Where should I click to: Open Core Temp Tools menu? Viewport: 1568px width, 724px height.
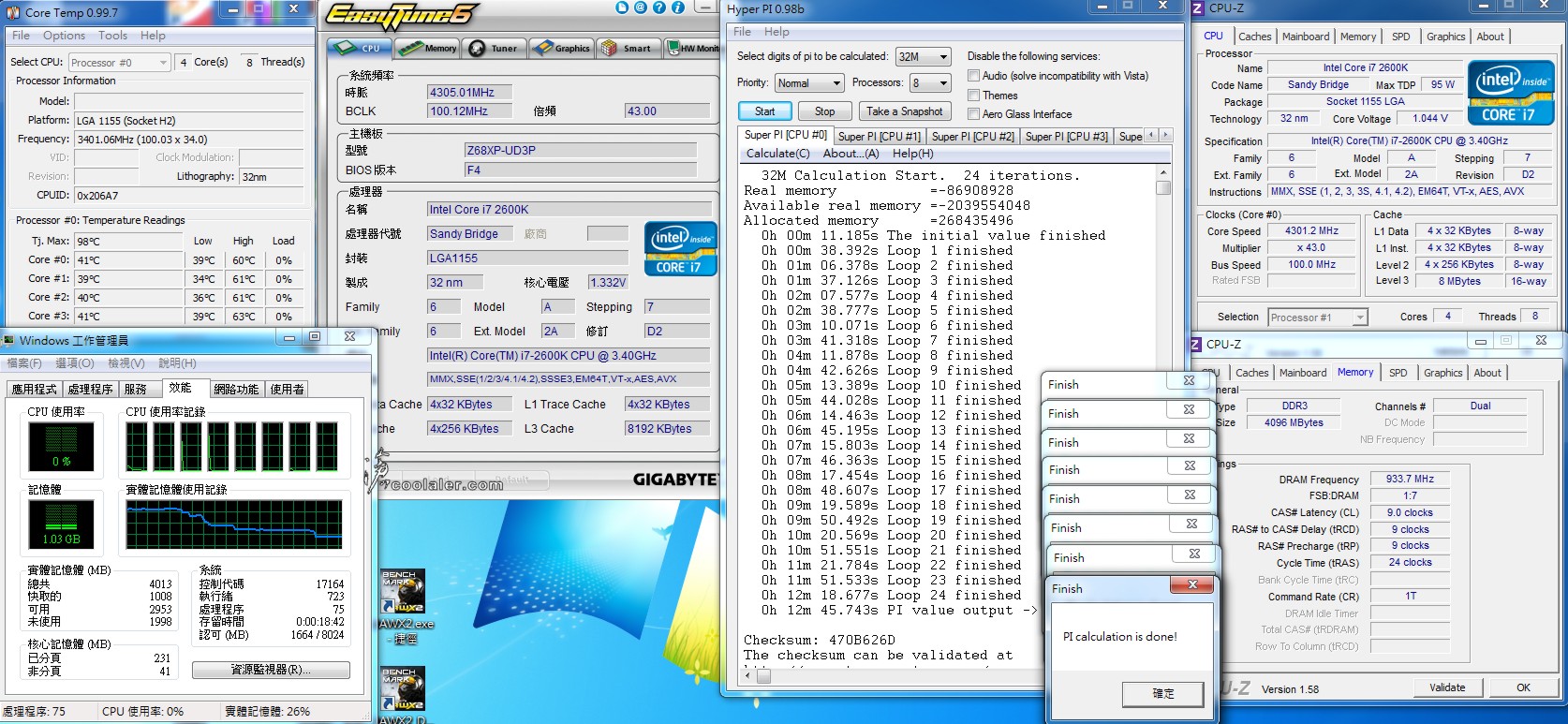pyautogui.click(x=112, y=36)
